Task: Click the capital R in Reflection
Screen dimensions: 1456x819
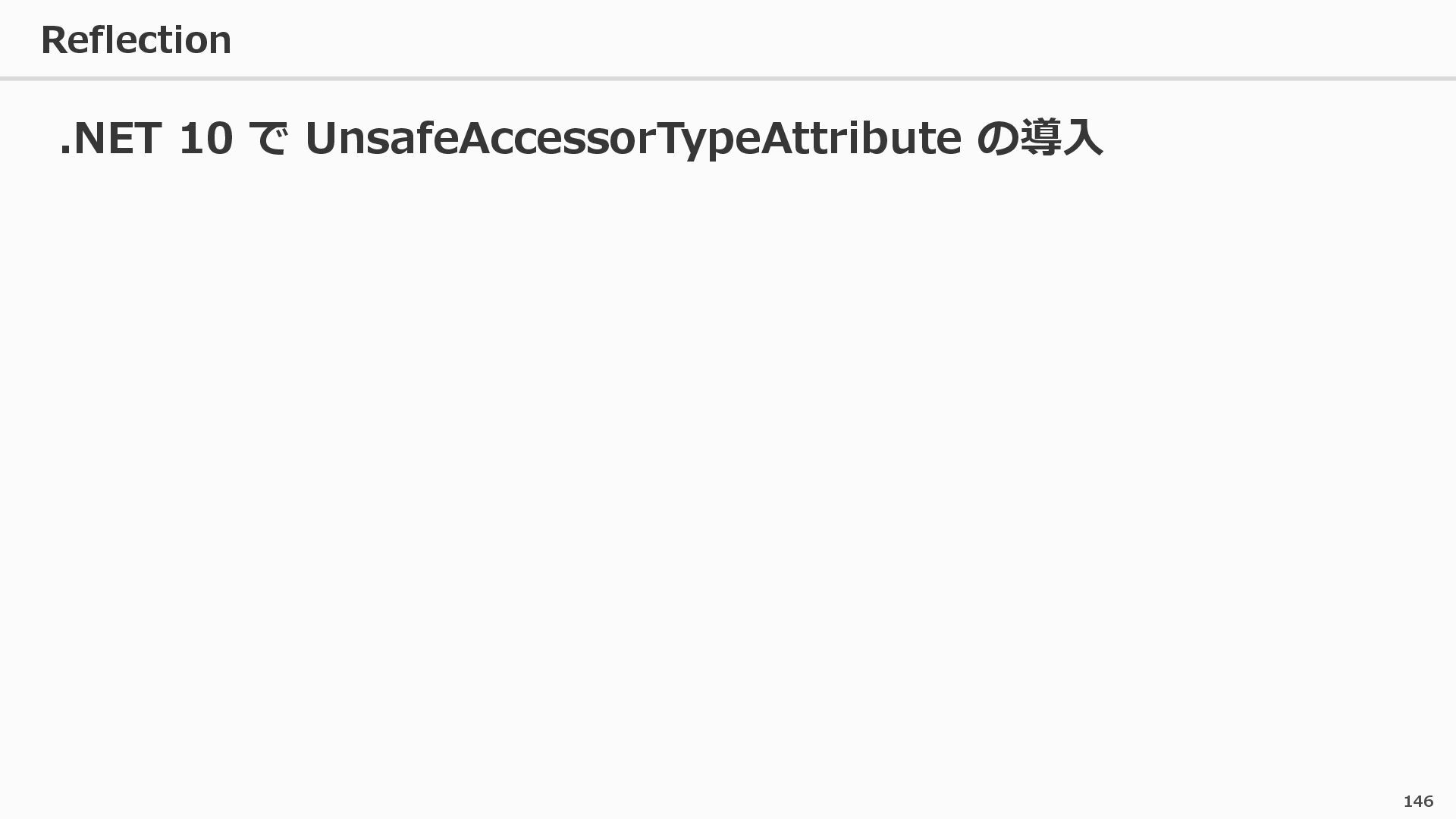Action: (53, 40)
